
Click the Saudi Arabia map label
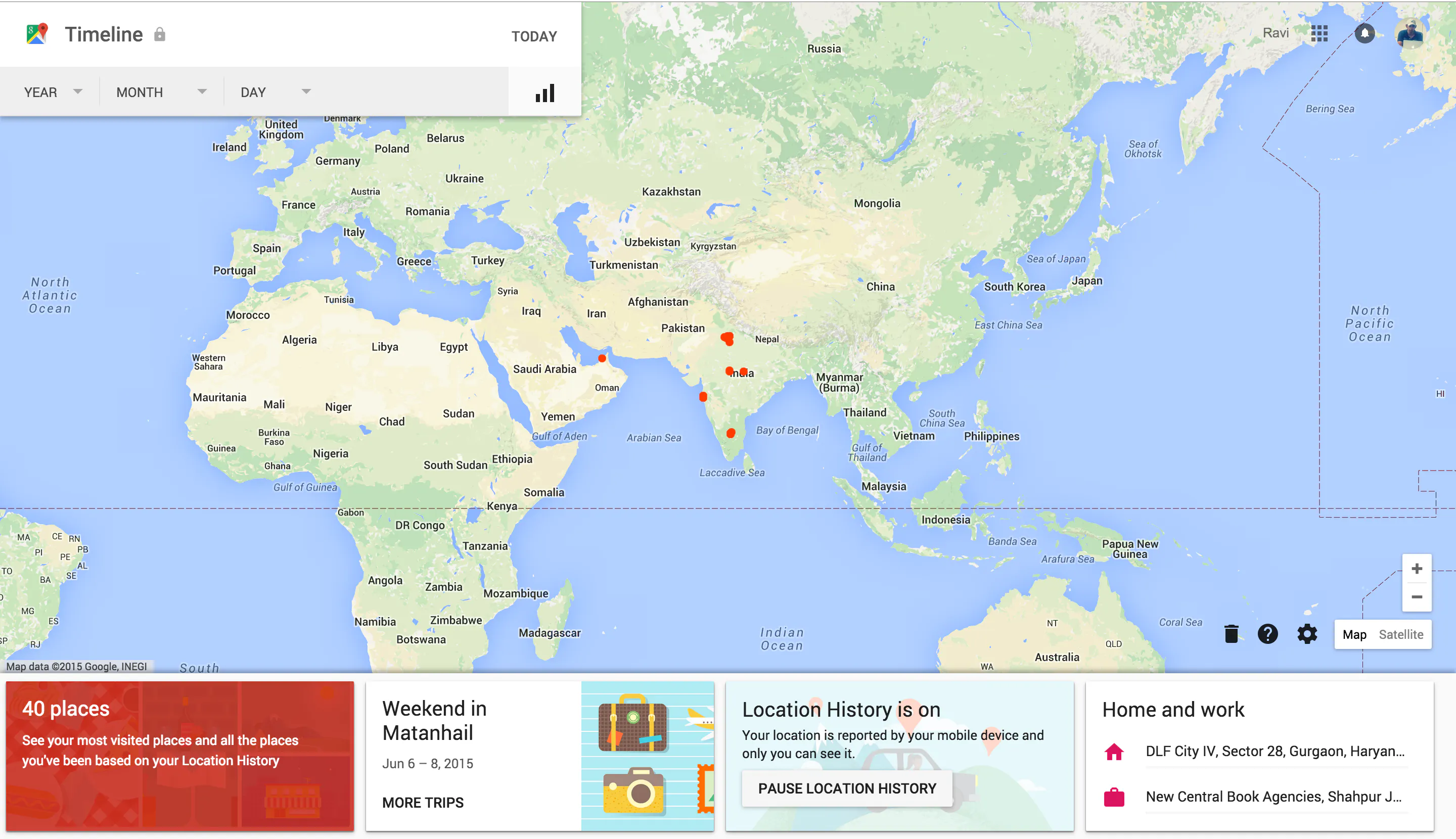pyautogui.click(x=544, y=369)
